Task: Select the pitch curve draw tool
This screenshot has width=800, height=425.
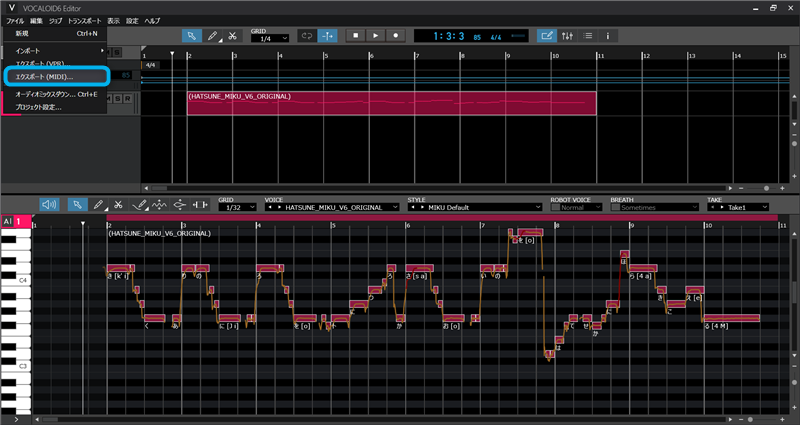Action: [x=139, y=205]
